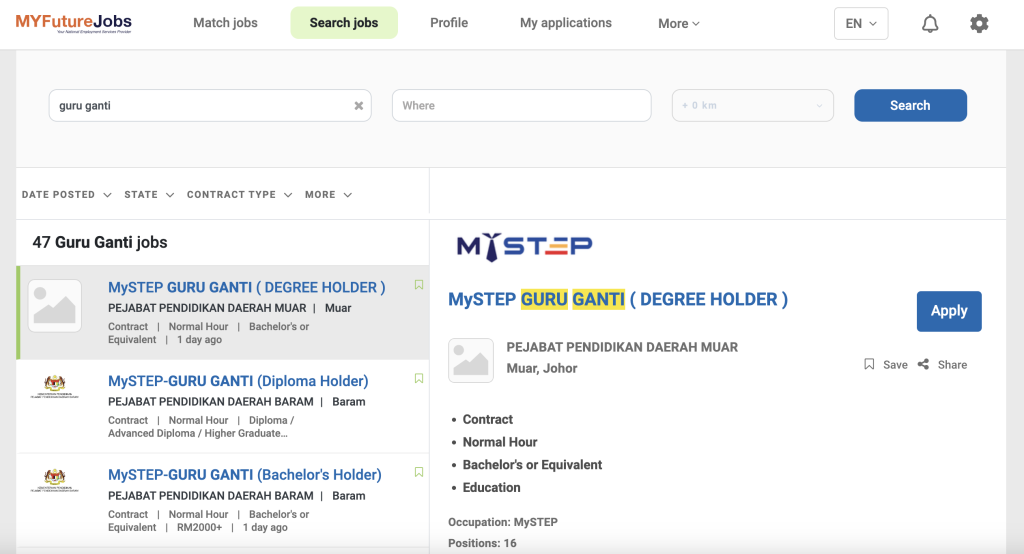Expand the State filter dropdown
The height and width of the screenshot is (554, 1024).
pyautogui.click(x=149, y=195)
